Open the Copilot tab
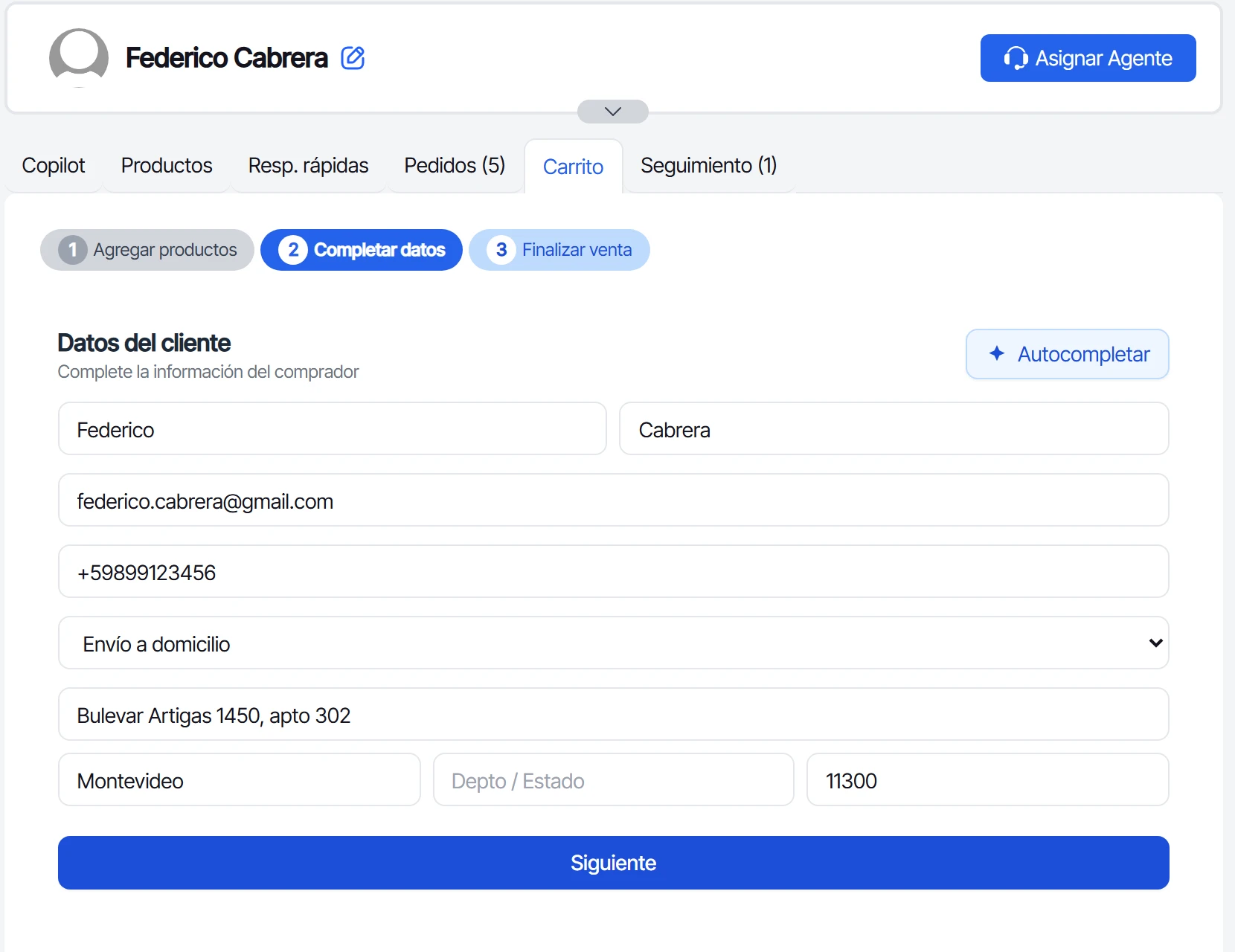The height and width of the screenshot is (952, 1235). pos(54,165)
